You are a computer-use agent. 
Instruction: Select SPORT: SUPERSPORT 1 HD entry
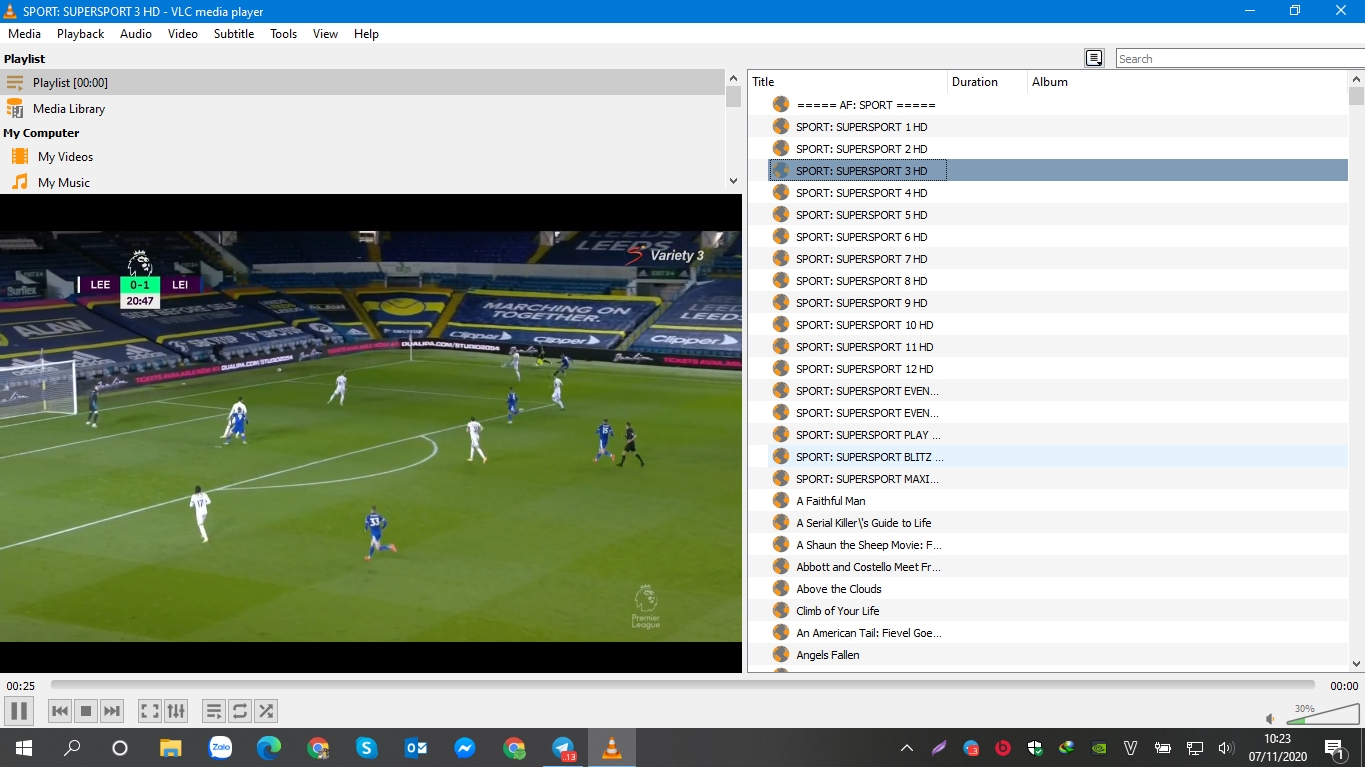(861, 127)
